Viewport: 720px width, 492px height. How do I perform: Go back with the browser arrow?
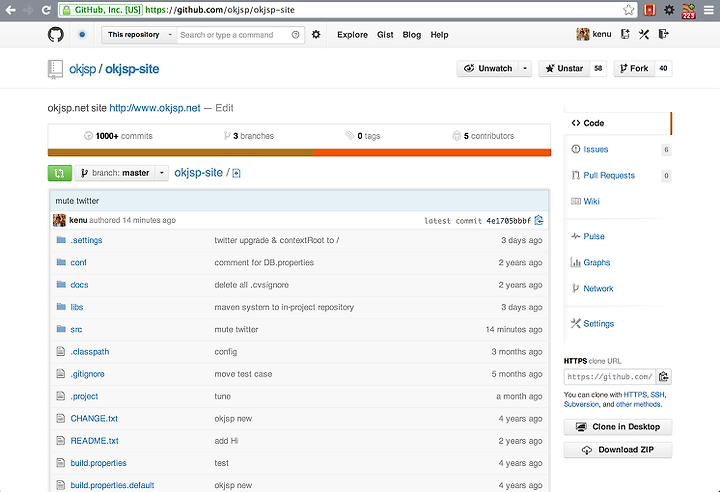11,10
